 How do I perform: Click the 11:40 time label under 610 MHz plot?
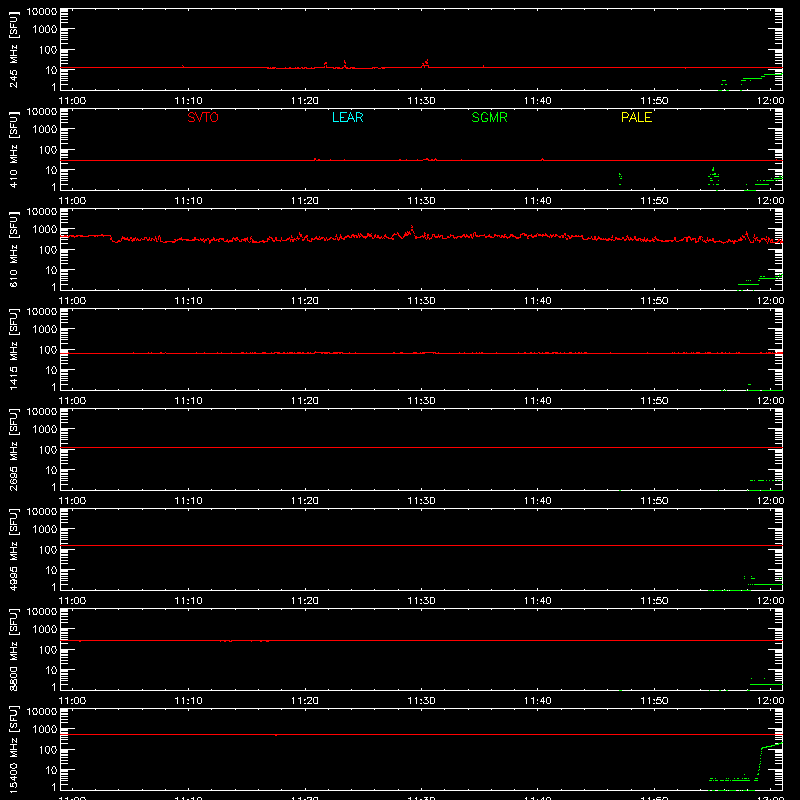tap(538, 301)
